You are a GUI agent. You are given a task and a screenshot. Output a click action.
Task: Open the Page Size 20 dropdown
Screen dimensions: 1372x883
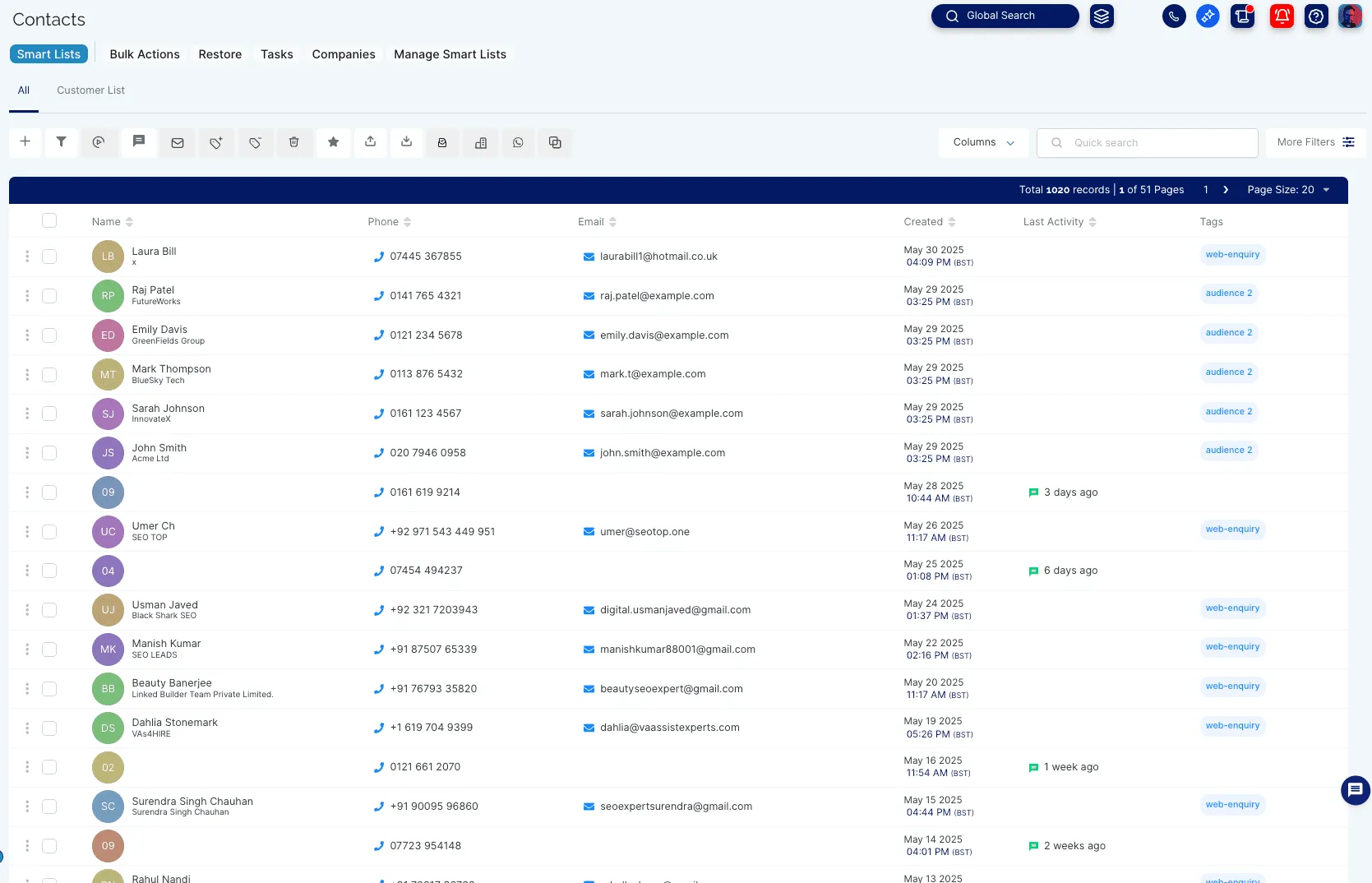(x=1288, y=190)
